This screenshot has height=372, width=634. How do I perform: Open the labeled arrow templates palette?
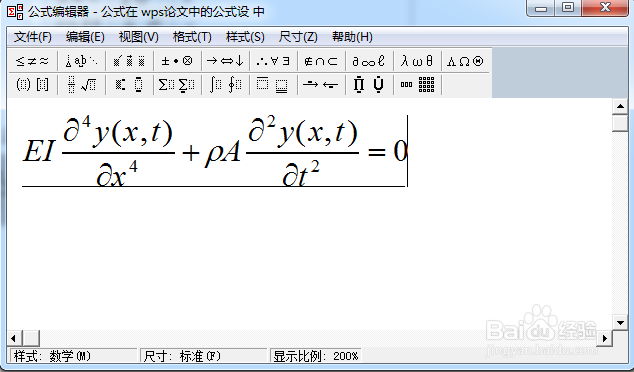coord(321,85)
